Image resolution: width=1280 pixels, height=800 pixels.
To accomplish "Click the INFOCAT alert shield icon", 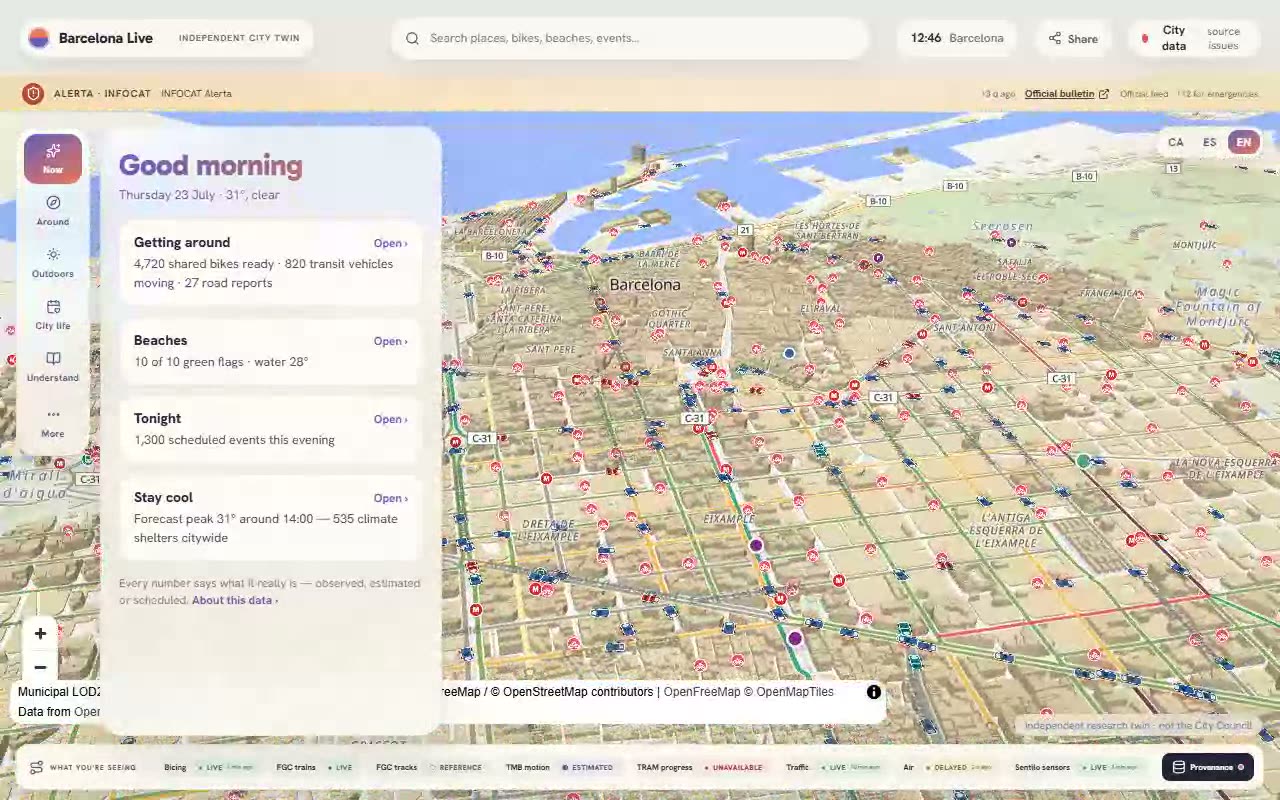I will 33,94.
